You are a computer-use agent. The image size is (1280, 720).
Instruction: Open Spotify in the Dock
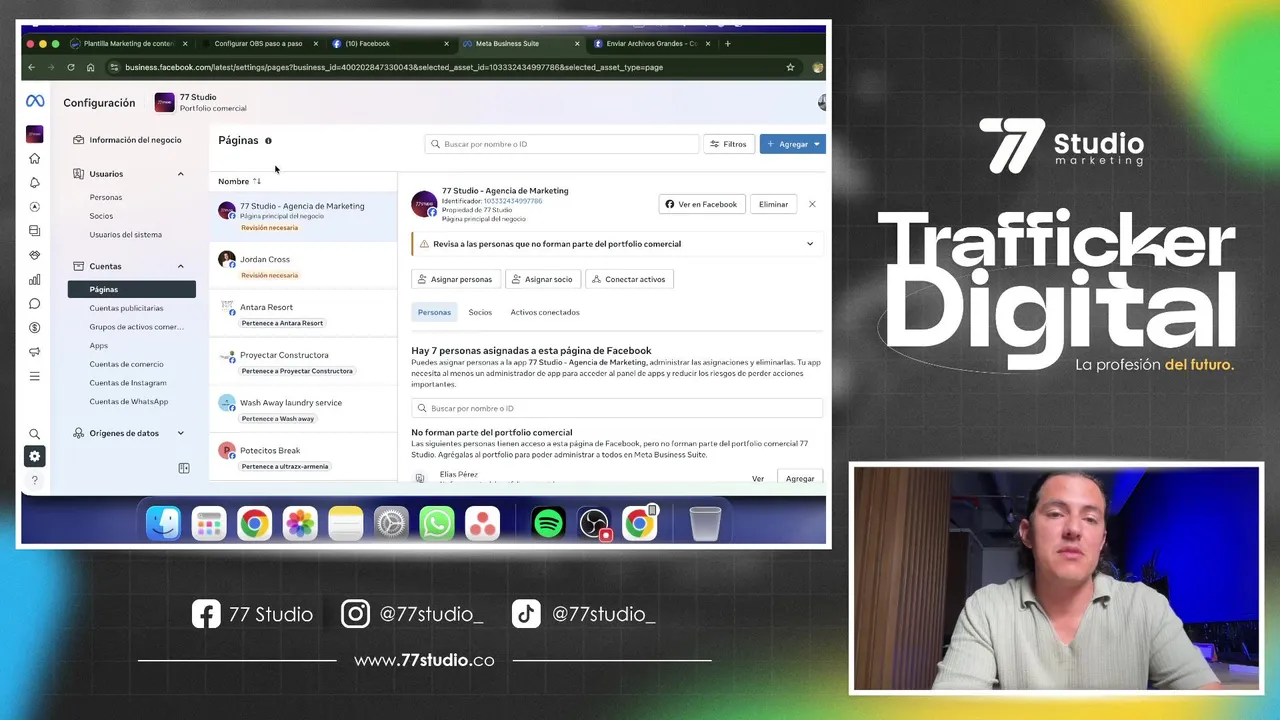pos(548,523)
